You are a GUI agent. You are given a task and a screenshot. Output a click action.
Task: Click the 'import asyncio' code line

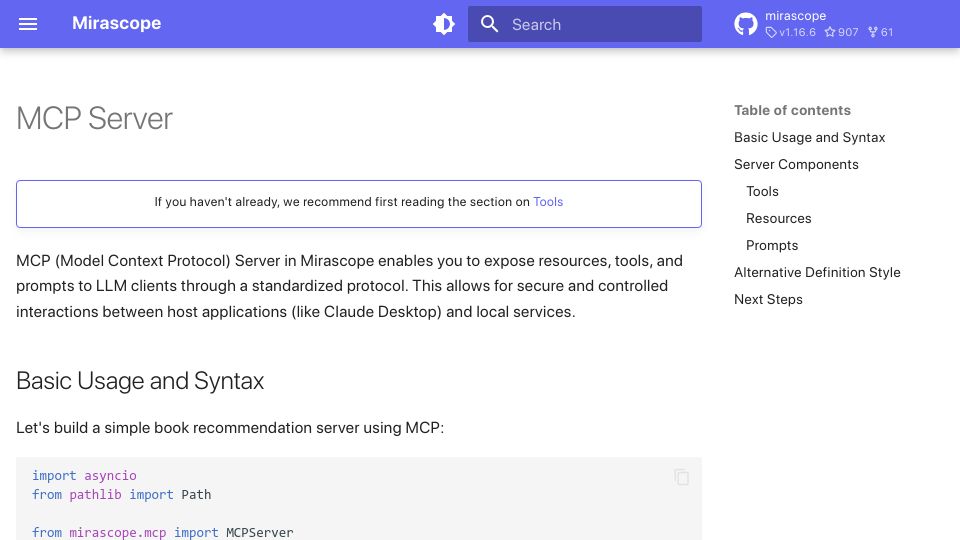84,475
